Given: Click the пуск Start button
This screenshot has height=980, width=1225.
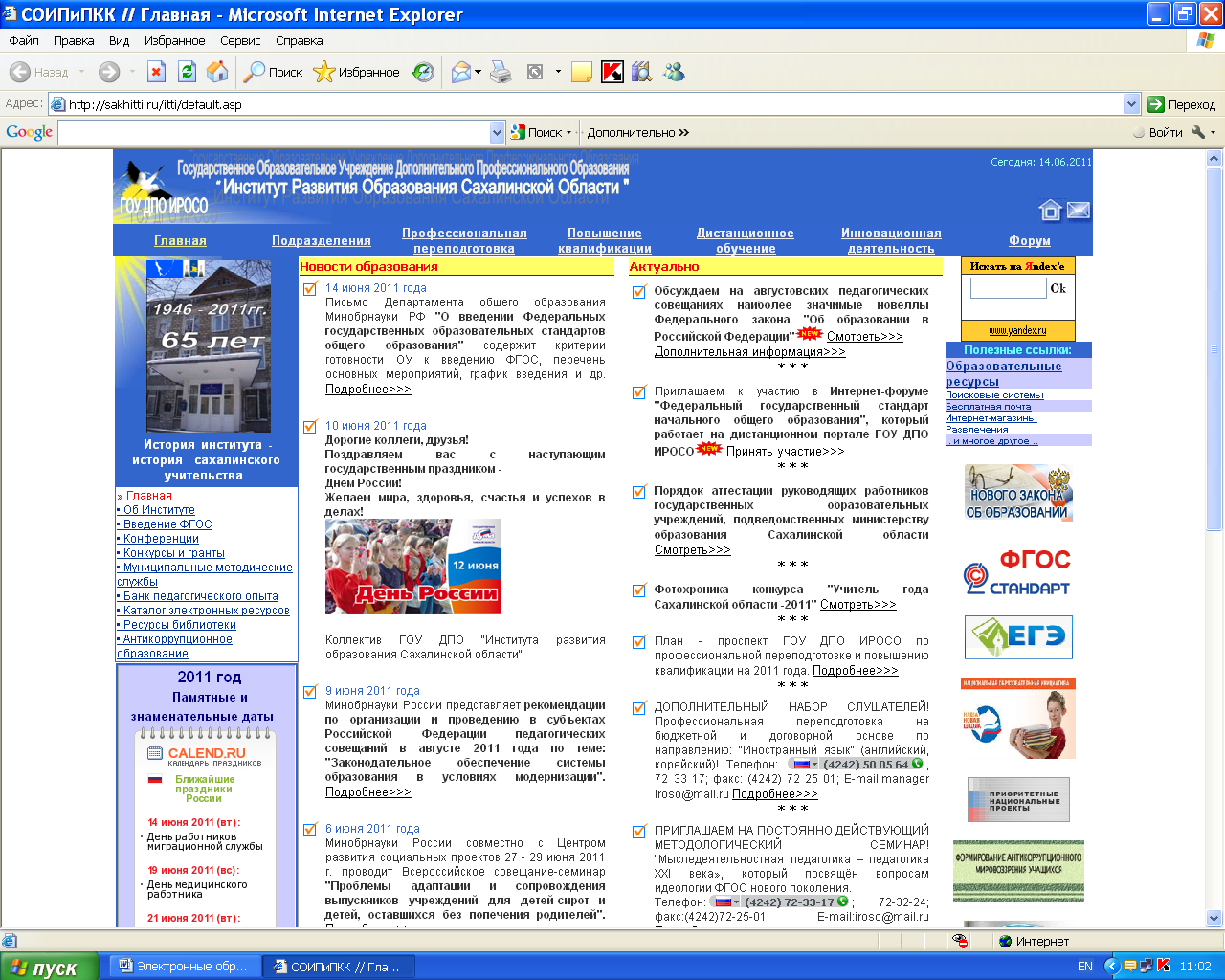Looking at the screenshot, I should pyautogui.click(x=49, y=967).
